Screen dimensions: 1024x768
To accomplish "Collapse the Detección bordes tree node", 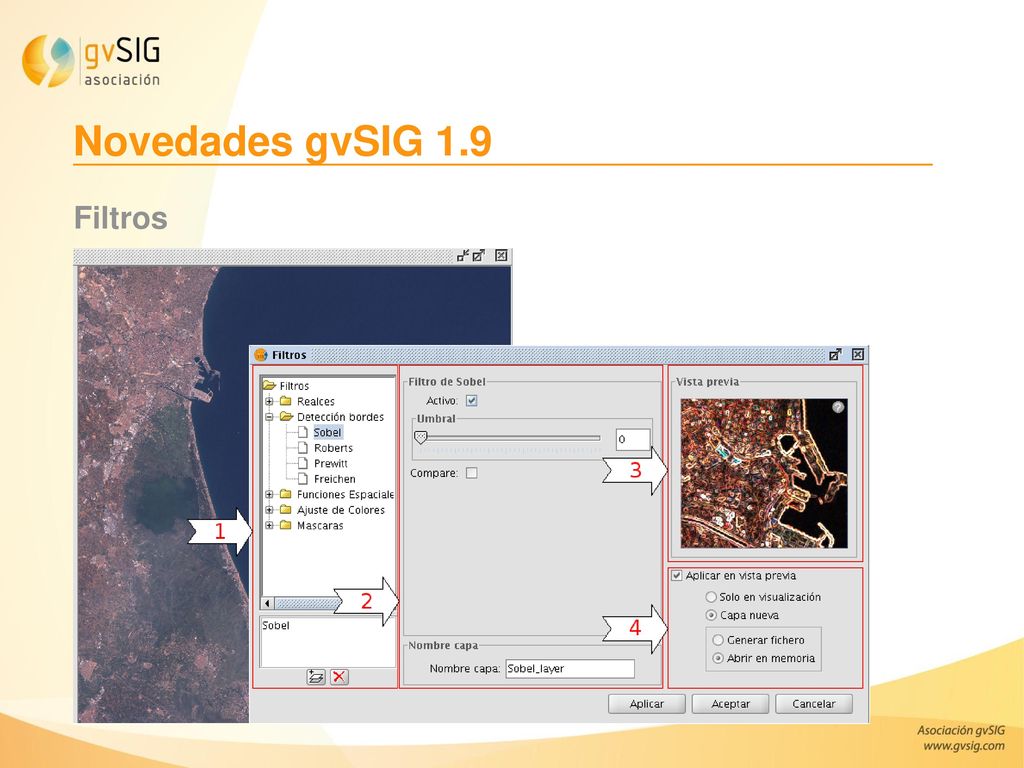I will [x=269, y=417].
